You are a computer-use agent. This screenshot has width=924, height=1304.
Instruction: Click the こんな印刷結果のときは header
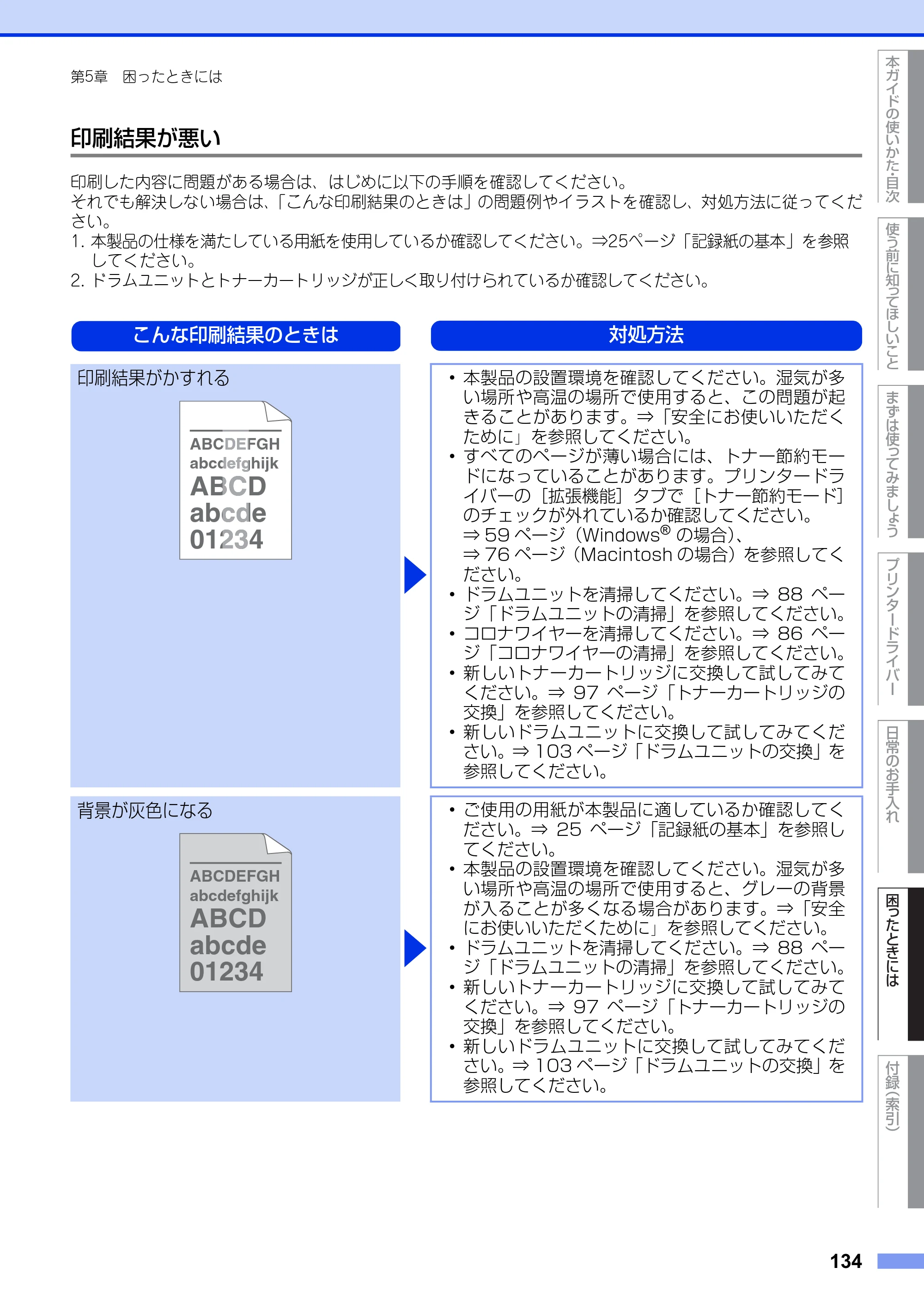coord(236,335)
